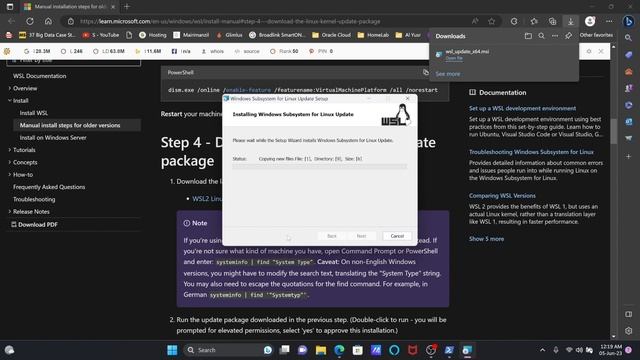This screenshot has width=640, height=360.
Task: Open PowerShell terminal from taskbar
Action: (x=449, y=350)
